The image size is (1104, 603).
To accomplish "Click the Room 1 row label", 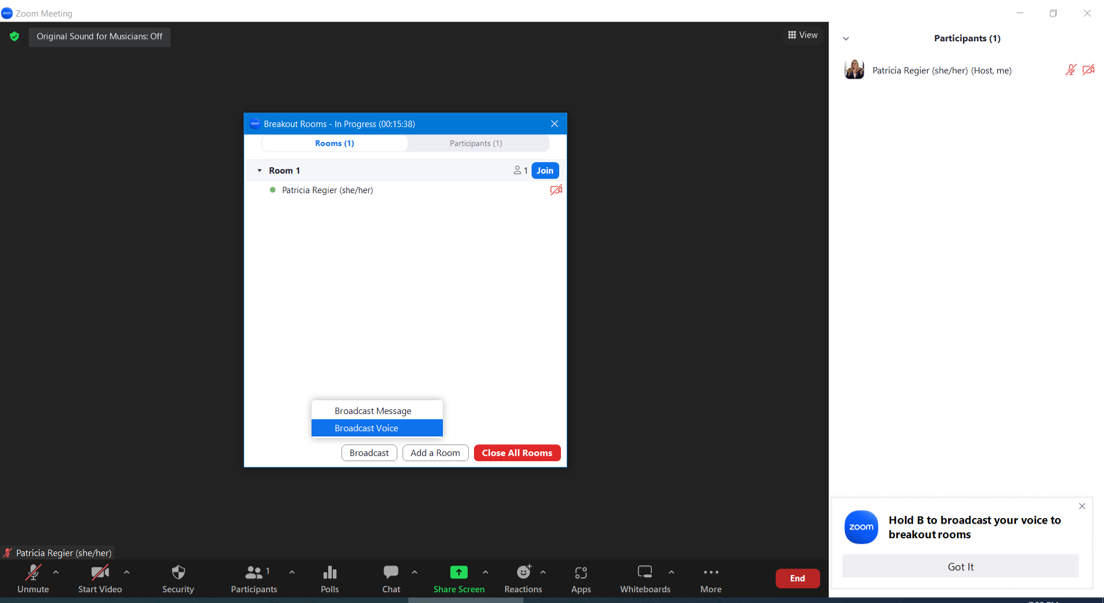I will pos(284,170).
